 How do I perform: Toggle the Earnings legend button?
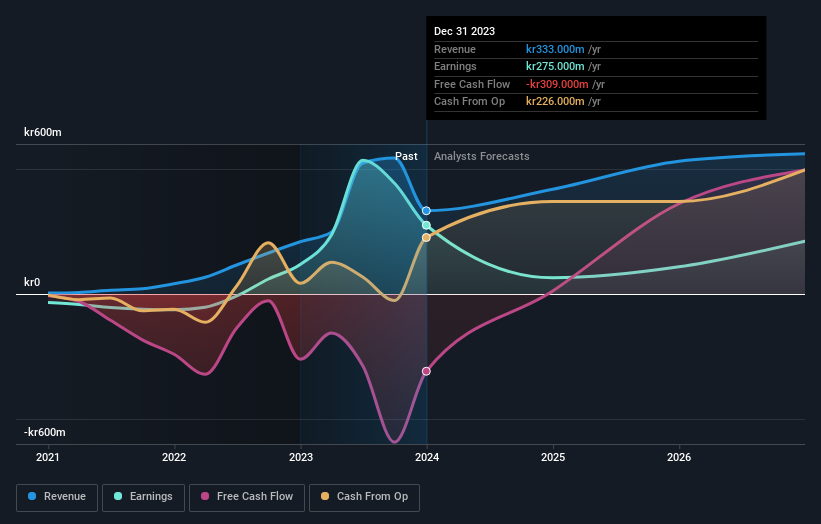tap(143, 497)
